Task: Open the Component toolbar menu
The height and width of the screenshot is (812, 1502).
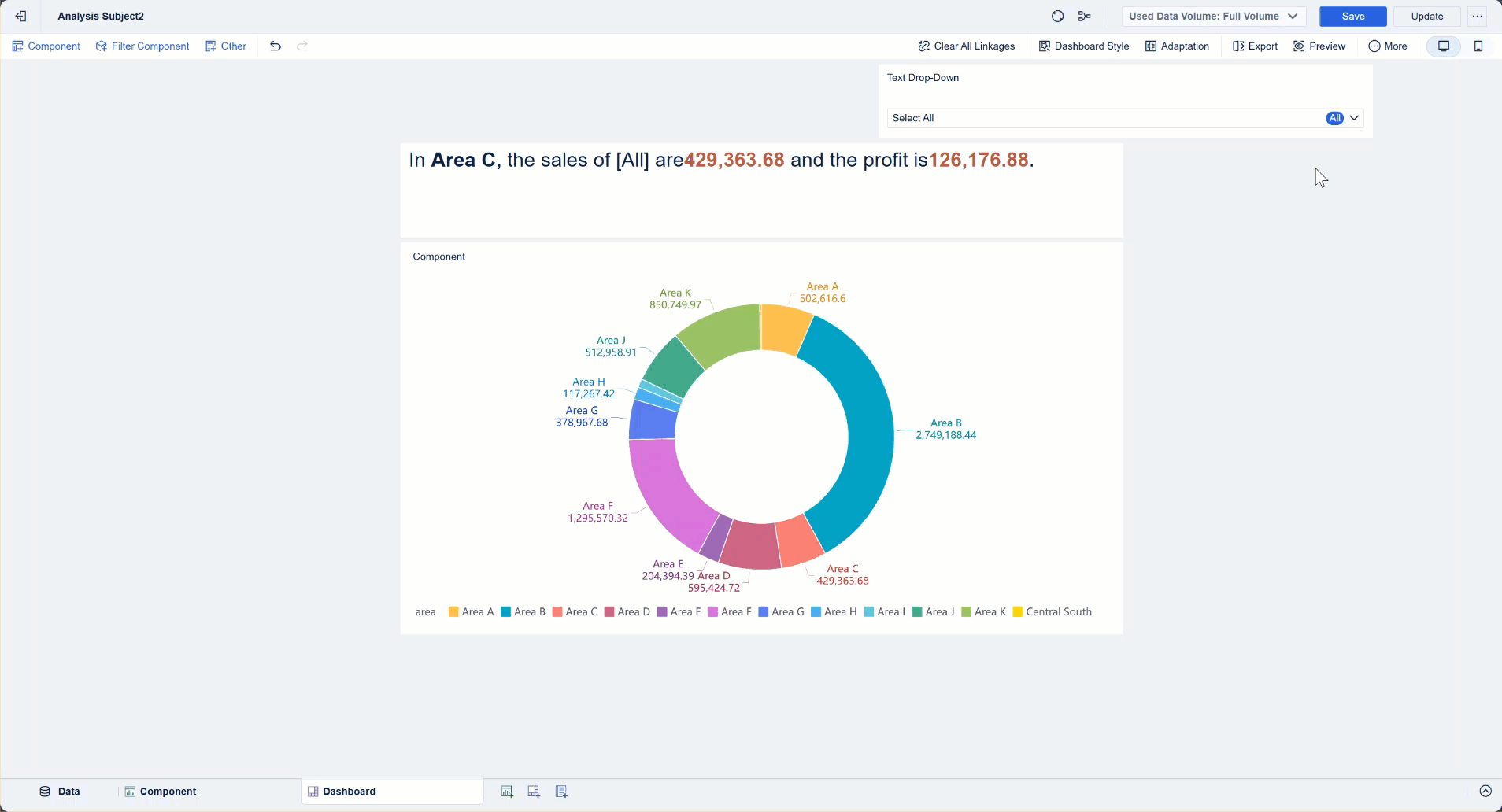Action: tap(46, 46)
